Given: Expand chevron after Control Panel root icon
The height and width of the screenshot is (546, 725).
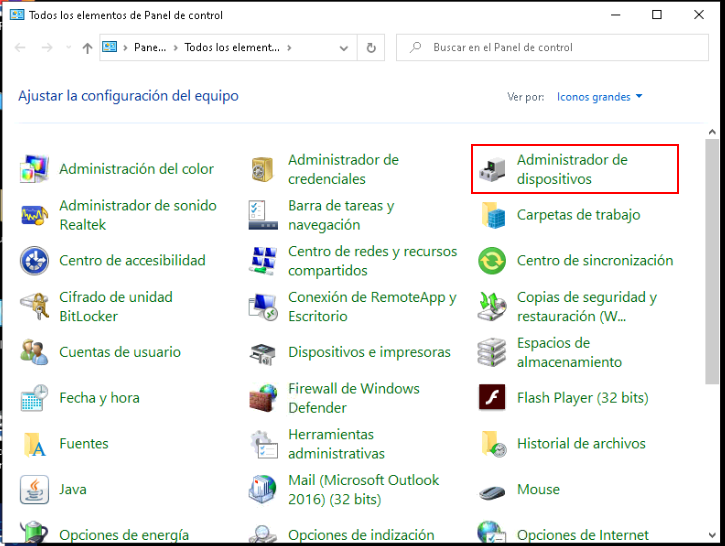Looking at the screenshot, I should (x=125, y=48).
